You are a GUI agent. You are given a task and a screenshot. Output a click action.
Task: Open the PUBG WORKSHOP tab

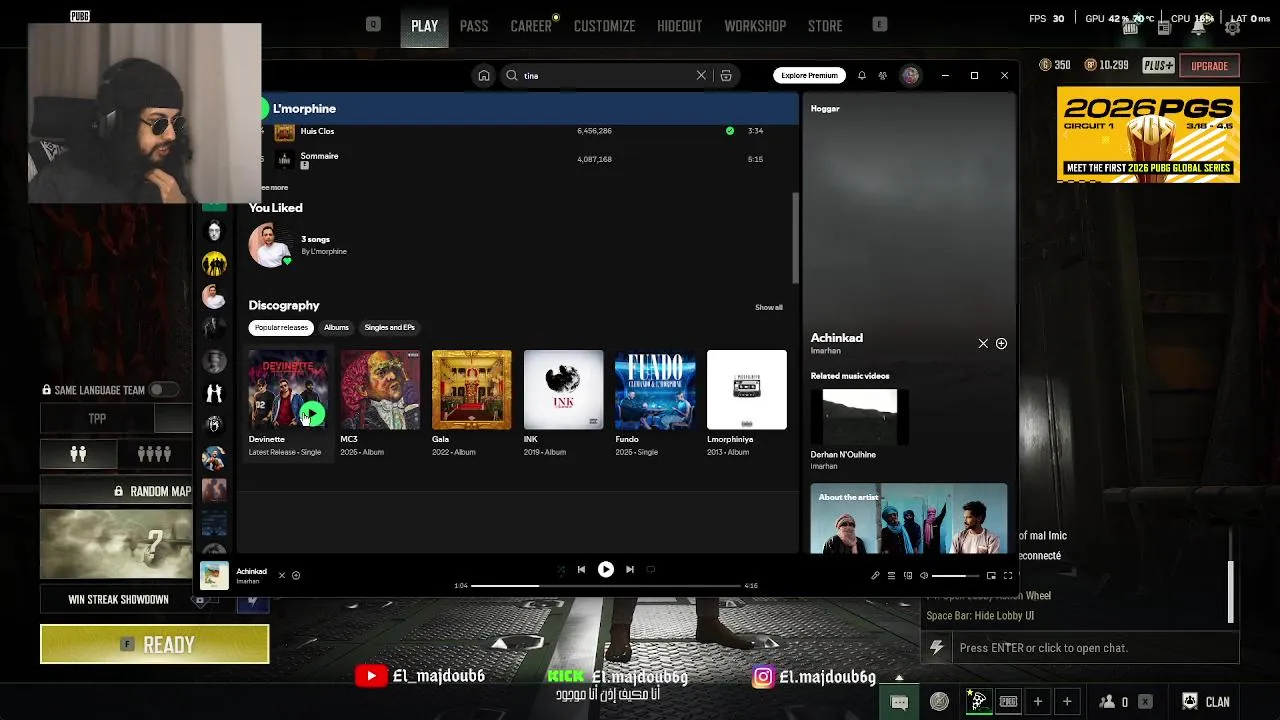pos(755,26)
